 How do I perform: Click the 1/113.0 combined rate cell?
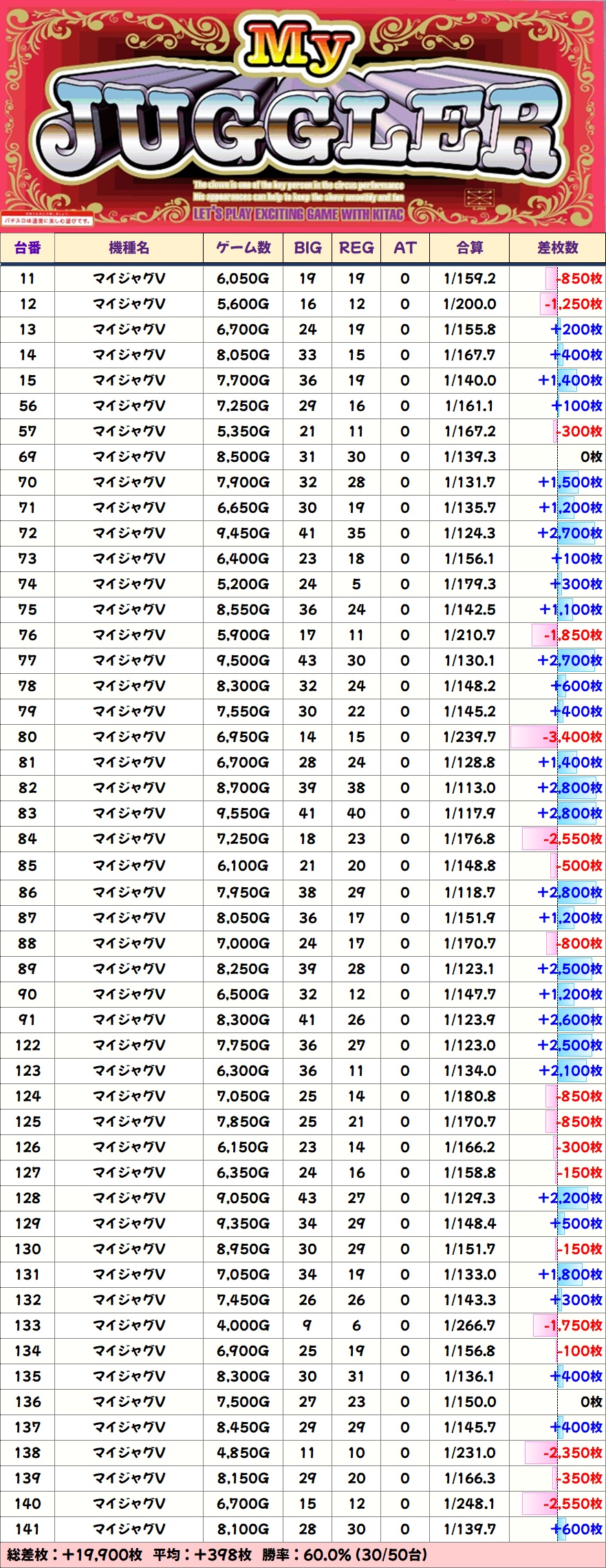coord(470,788)
